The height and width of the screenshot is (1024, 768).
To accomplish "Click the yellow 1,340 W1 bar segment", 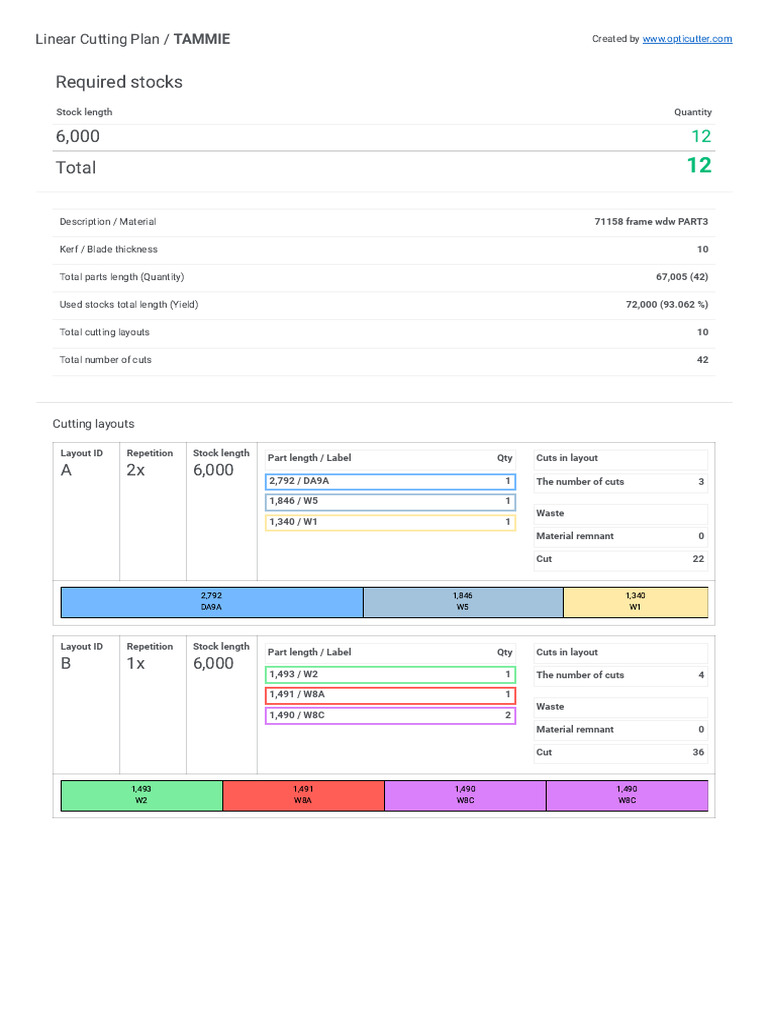I will 635,602.
